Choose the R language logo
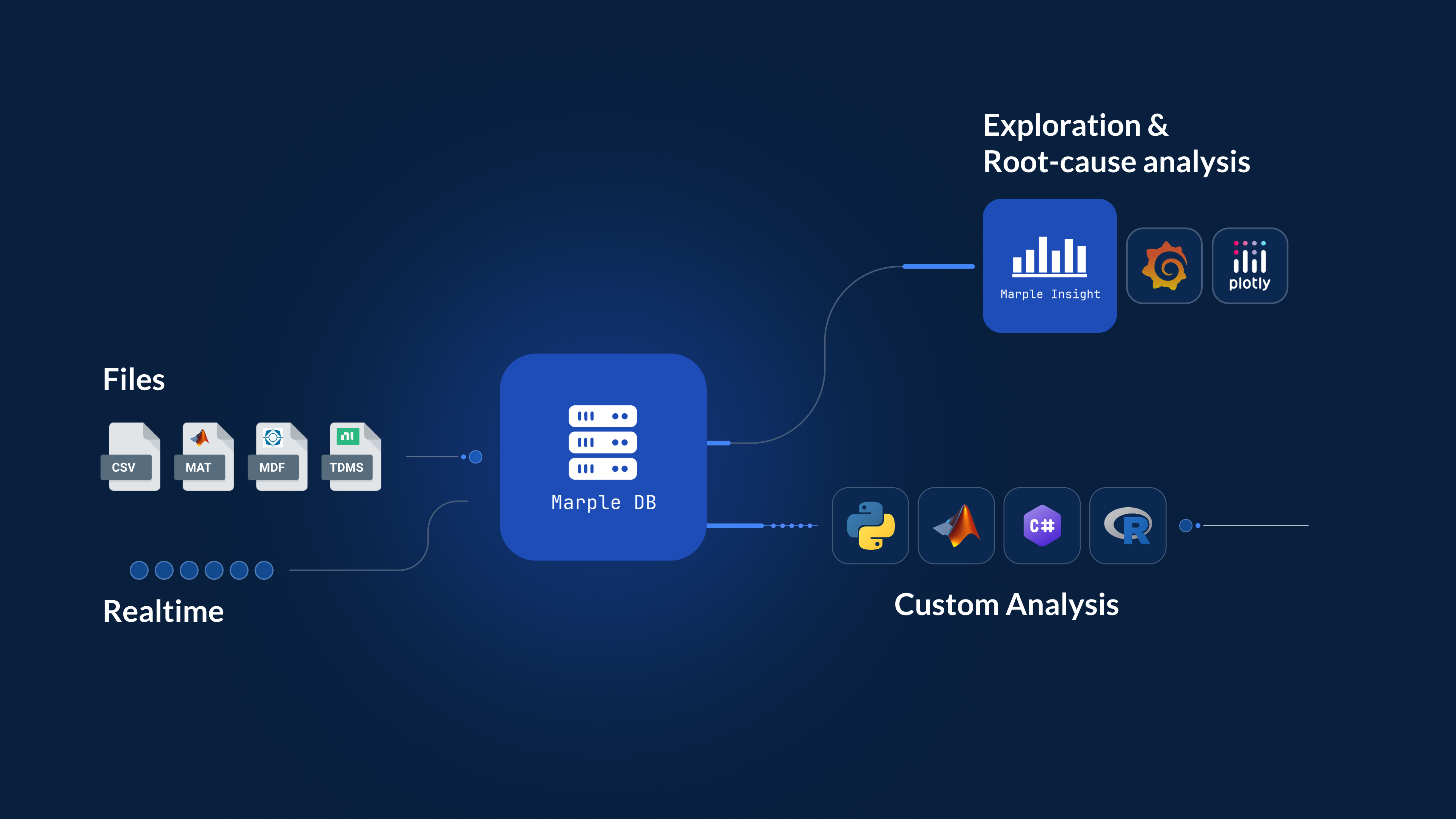This screenshot has width=1456, height=819. click(1128, 526)
